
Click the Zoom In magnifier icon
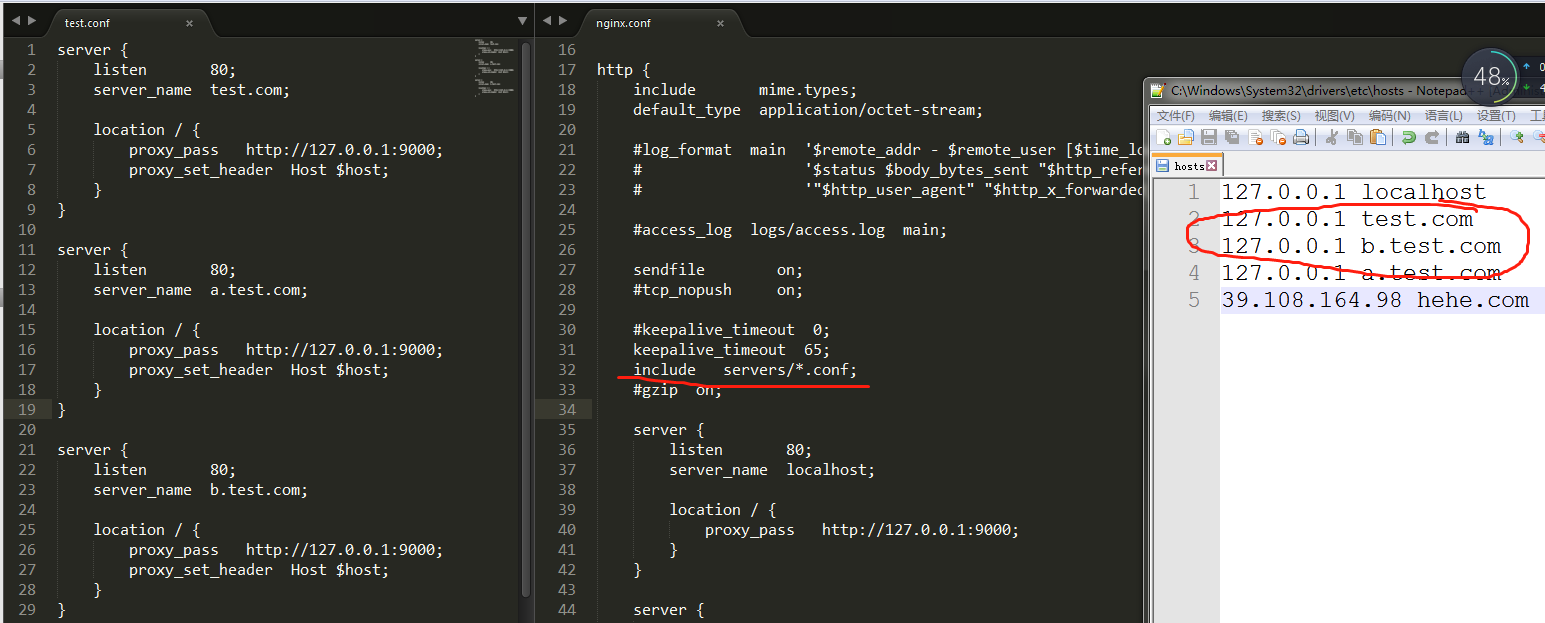tap(1517, 137)
